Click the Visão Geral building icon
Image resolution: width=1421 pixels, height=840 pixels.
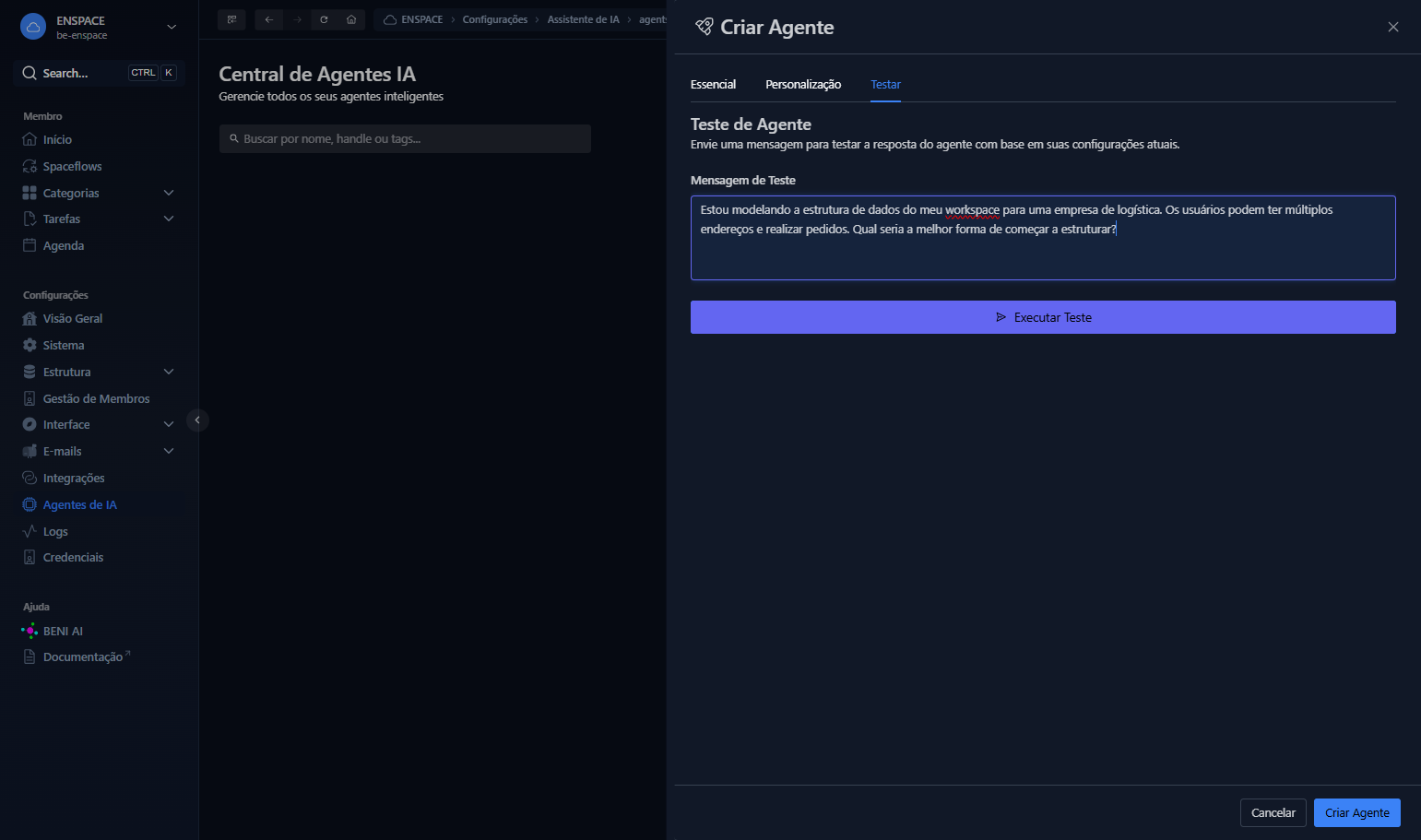click(x=30, y=318)
